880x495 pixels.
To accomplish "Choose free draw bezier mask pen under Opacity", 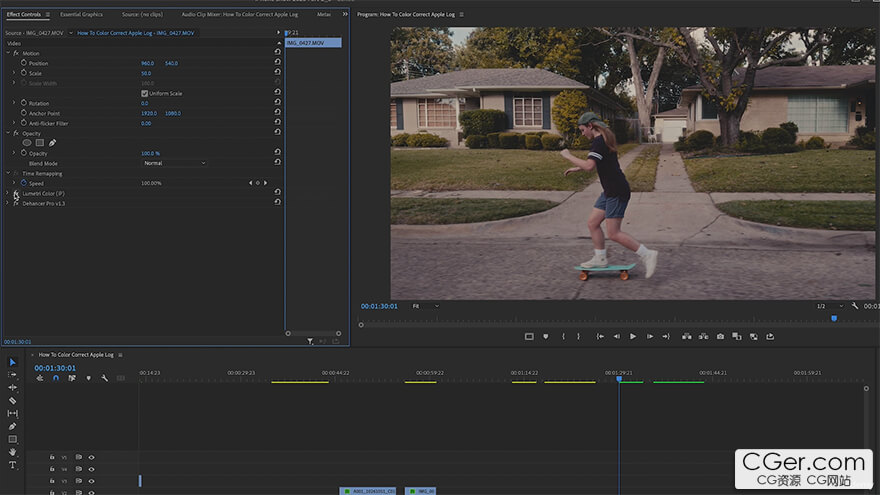I will coord(52,143).
